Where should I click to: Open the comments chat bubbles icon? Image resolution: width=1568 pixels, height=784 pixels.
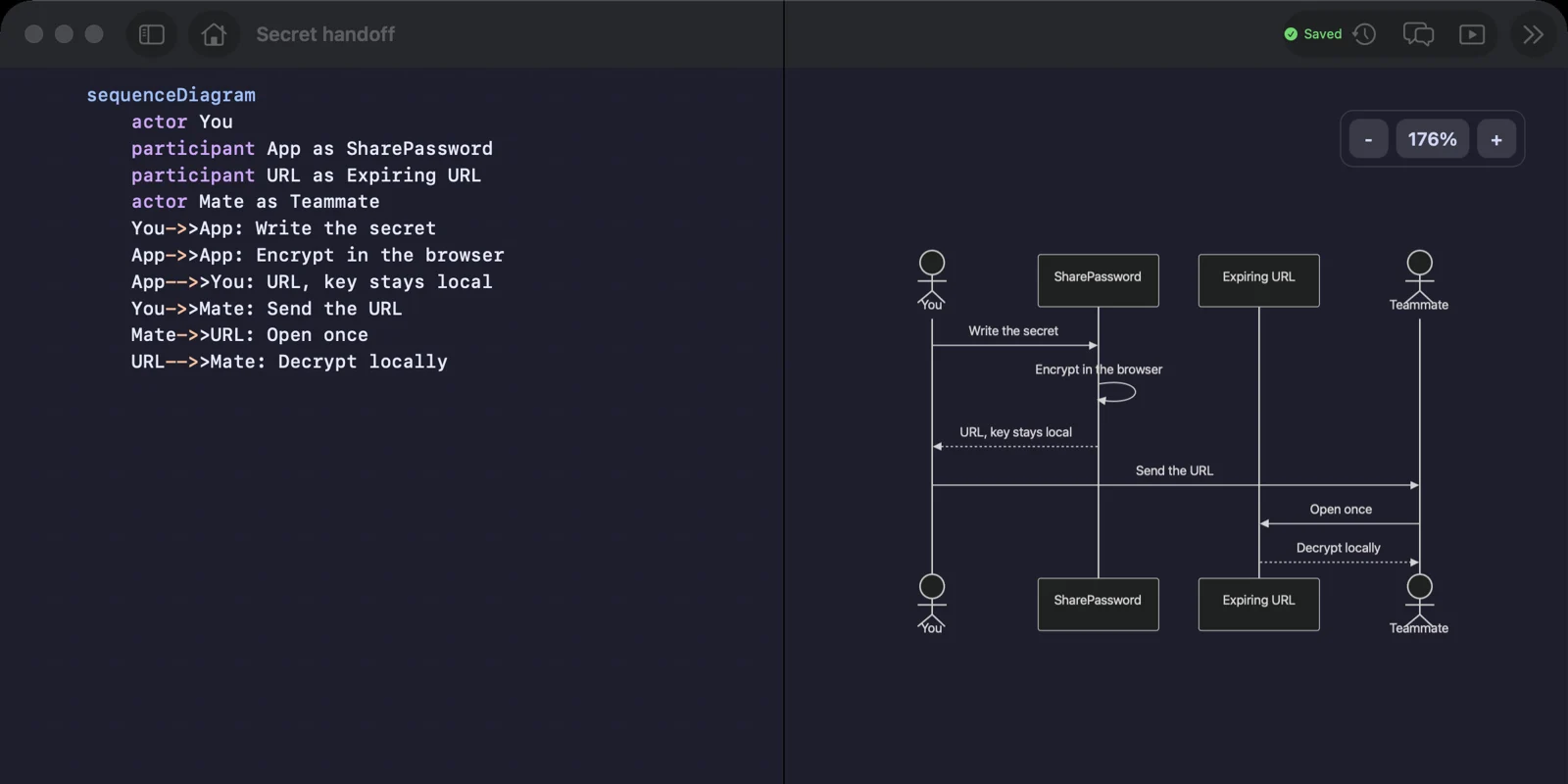(x=1418, y=34)
